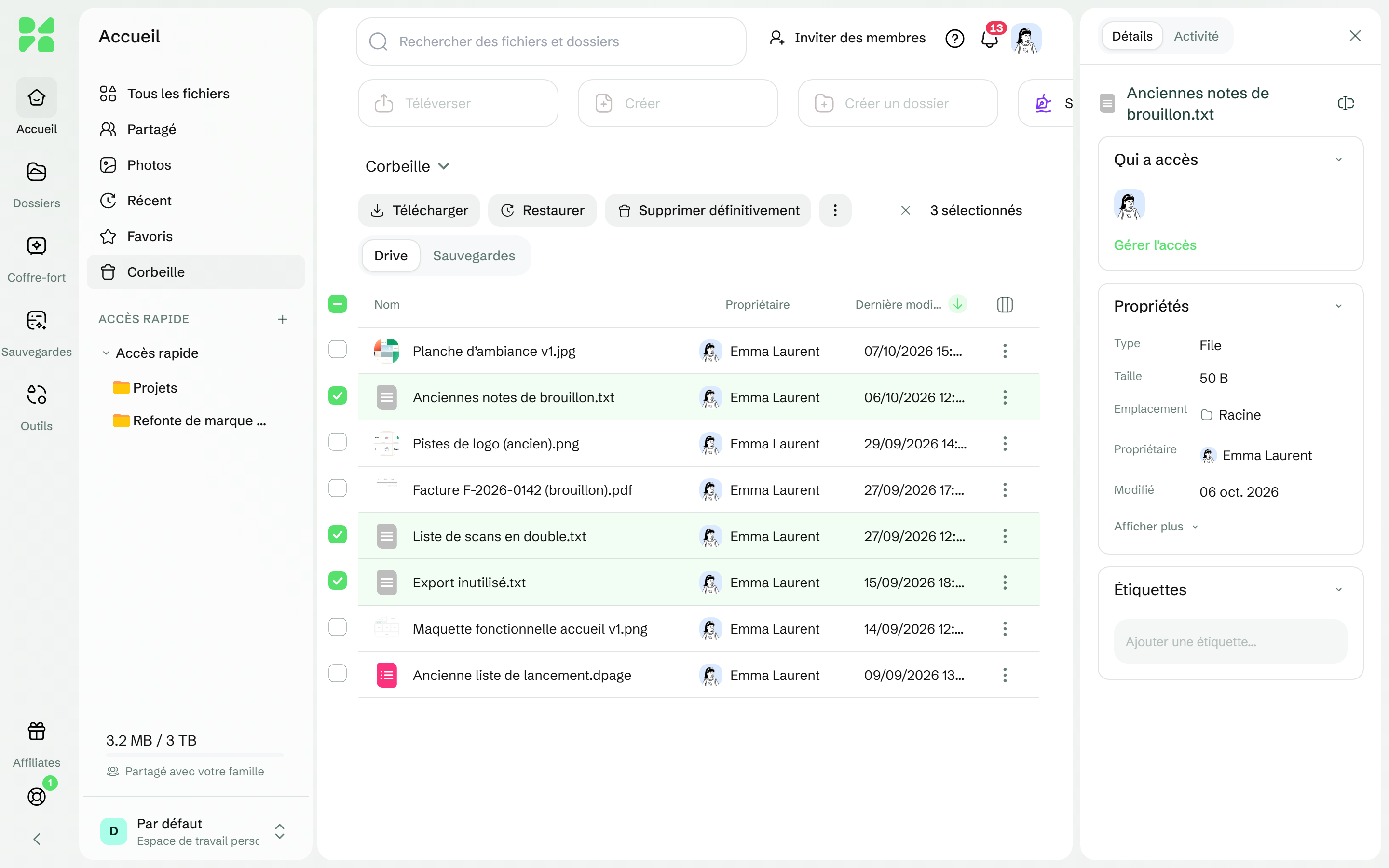Open the Par défaut workspace switcher
The image size is (1389, 868).
click(x=195, y=831)
